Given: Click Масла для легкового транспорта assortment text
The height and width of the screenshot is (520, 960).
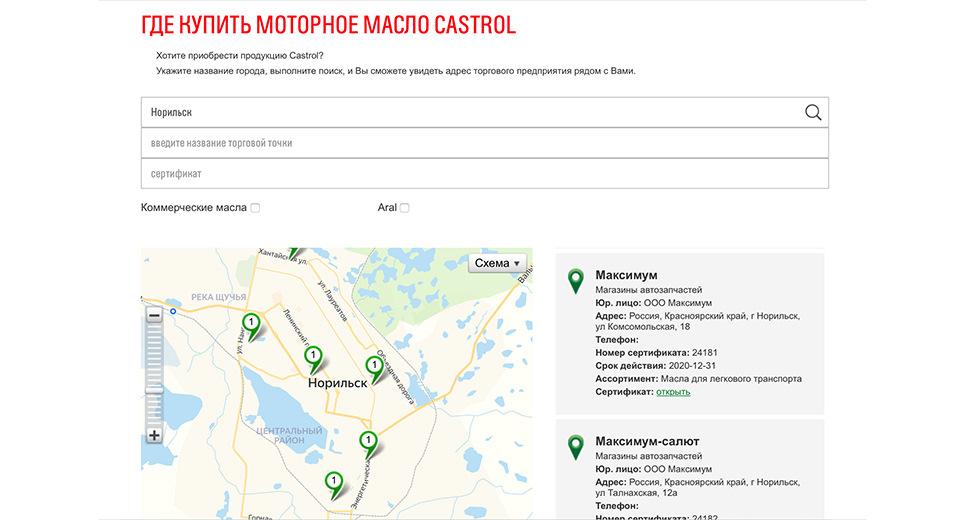Looking at the screenshot, I should pyautogui.click(x=731, y=379).
